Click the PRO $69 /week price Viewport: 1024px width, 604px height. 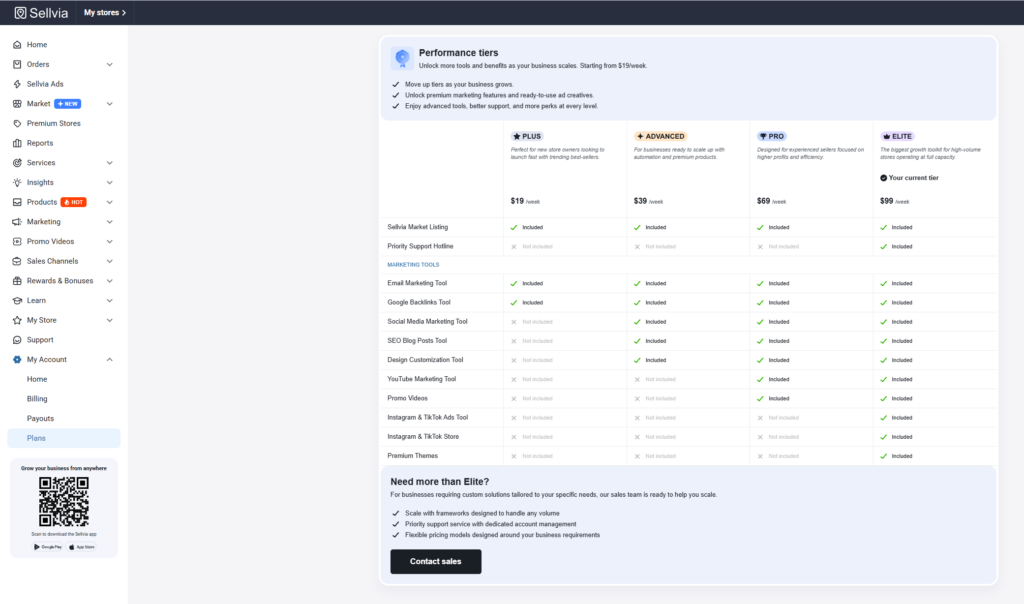pos(771,201)
